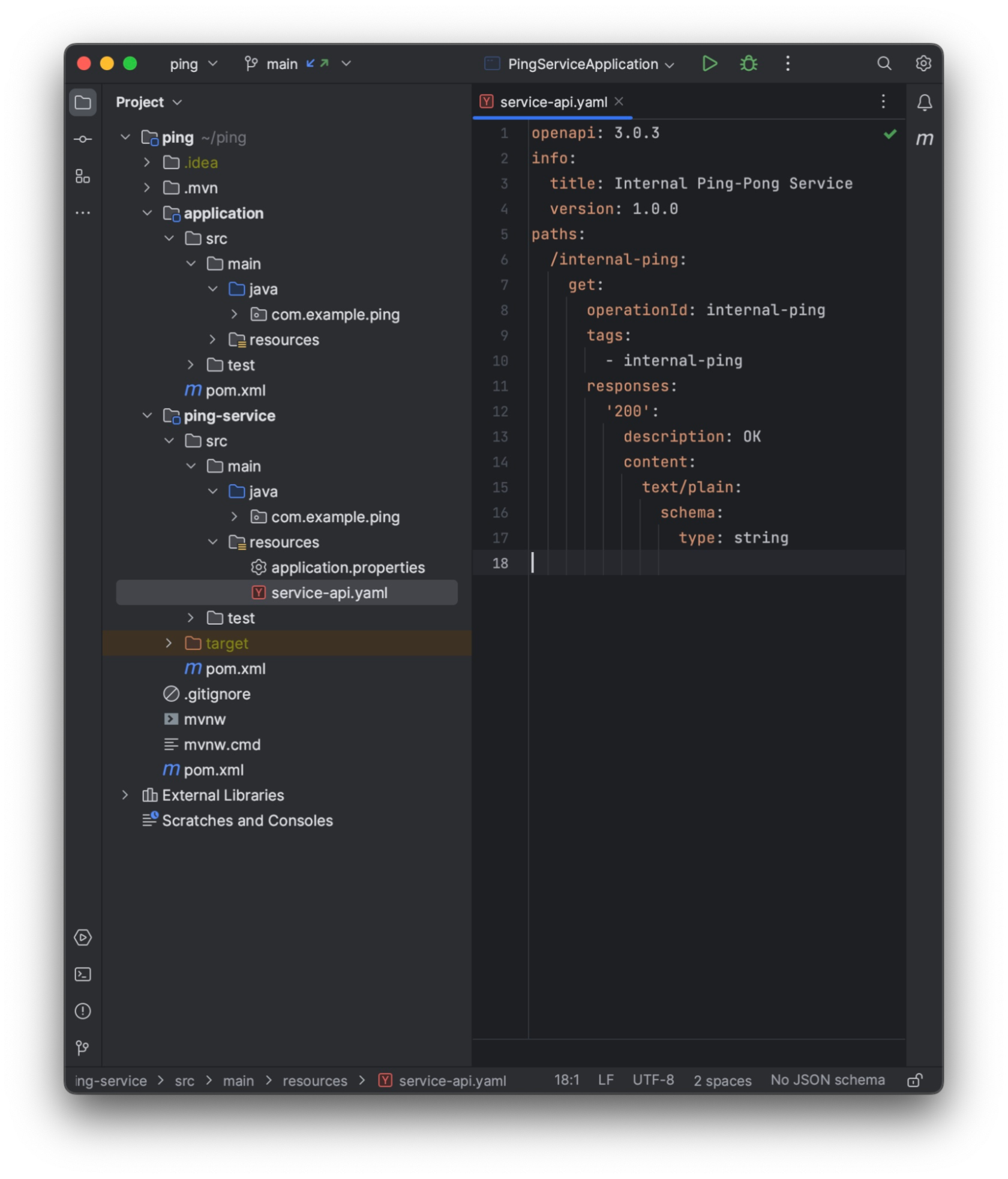The image size is (1008, 1179).
Task: Open the Git tool window
Action: (x=83, y=1048)
